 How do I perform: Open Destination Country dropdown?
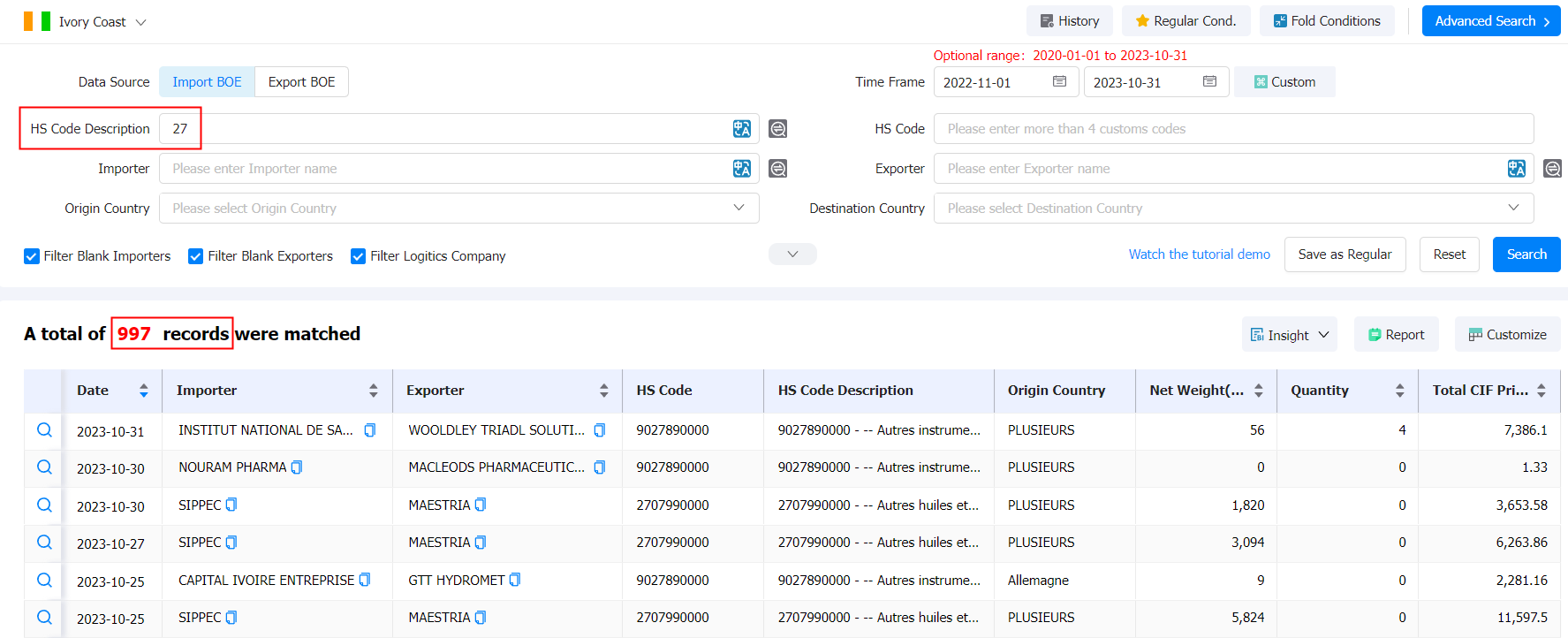point(1233,209)
